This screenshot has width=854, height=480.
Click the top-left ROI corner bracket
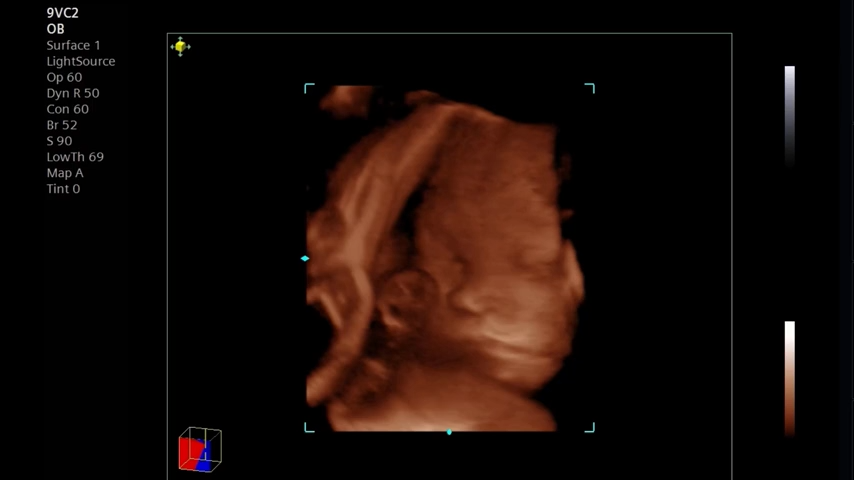pyautogui.click(x=309, y=88)
